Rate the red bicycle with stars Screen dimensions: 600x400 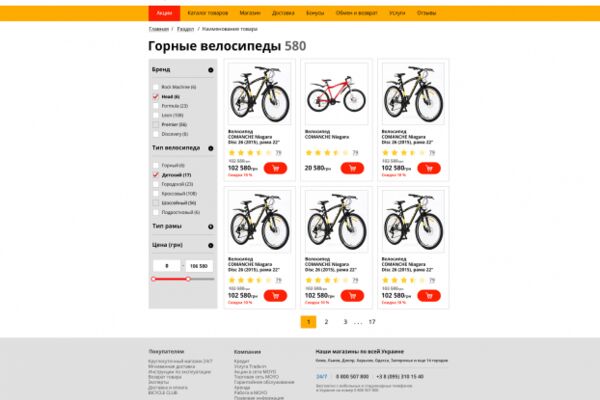point(328,153)
